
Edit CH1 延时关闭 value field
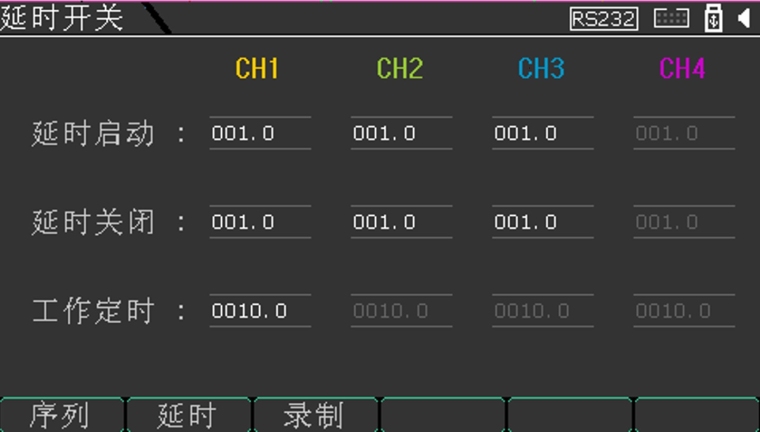pyautogui.click(x=260, y=222)
